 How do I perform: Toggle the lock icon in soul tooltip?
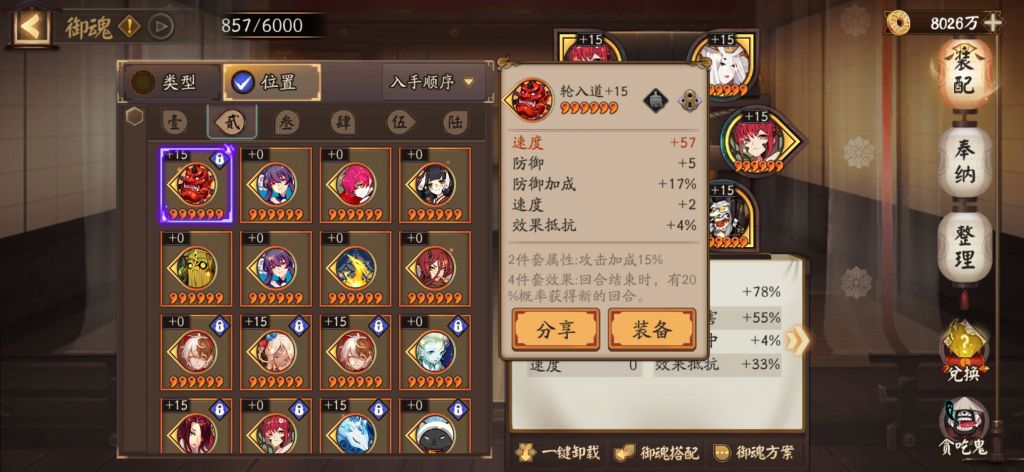(688, 101)
